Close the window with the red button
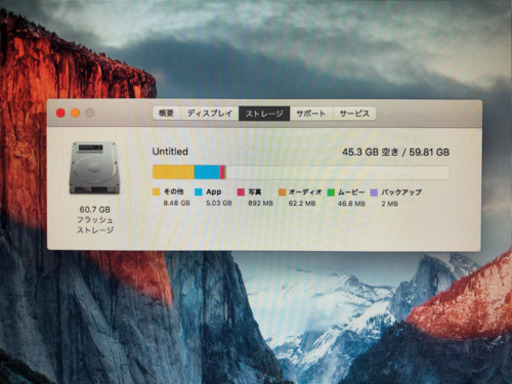 click(x=60, y=113)
